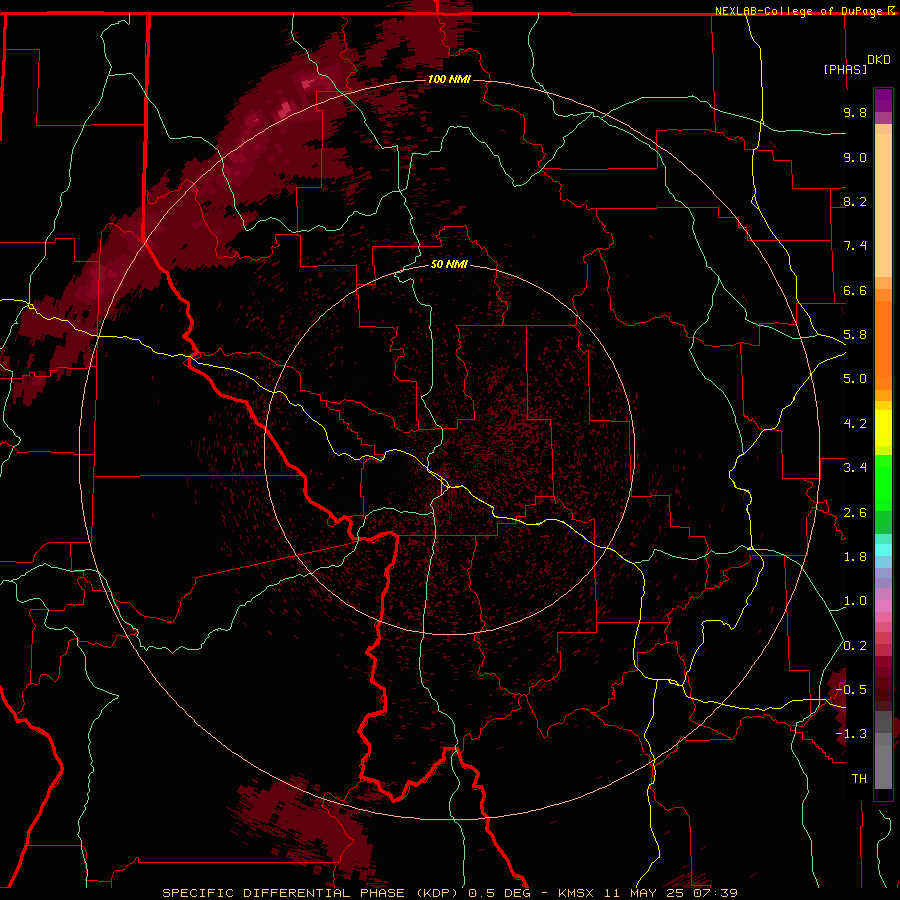
Task: Click the 9.8 value on color scale
Action: pos(855,112)
